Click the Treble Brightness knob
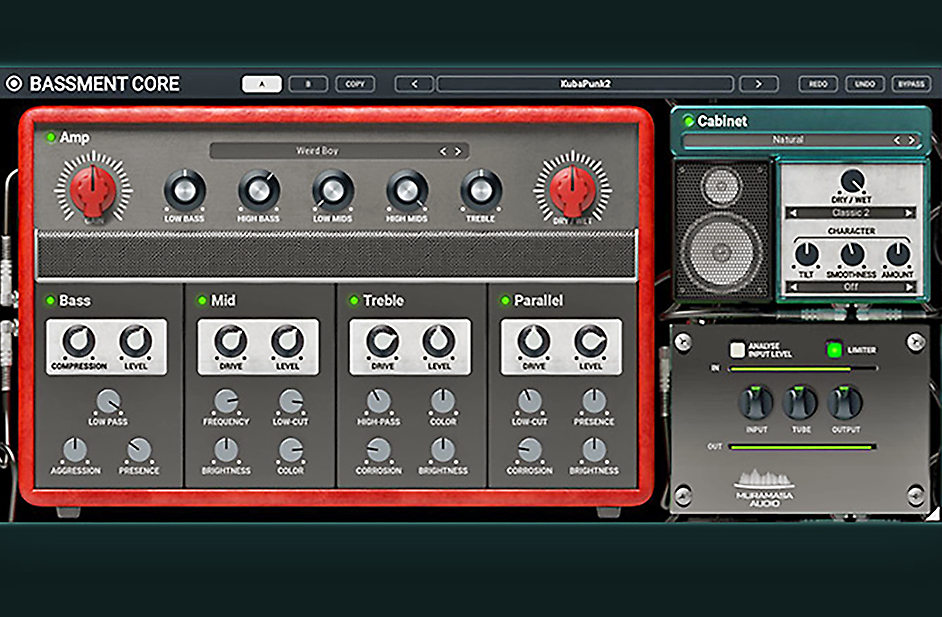 point(443,450)
